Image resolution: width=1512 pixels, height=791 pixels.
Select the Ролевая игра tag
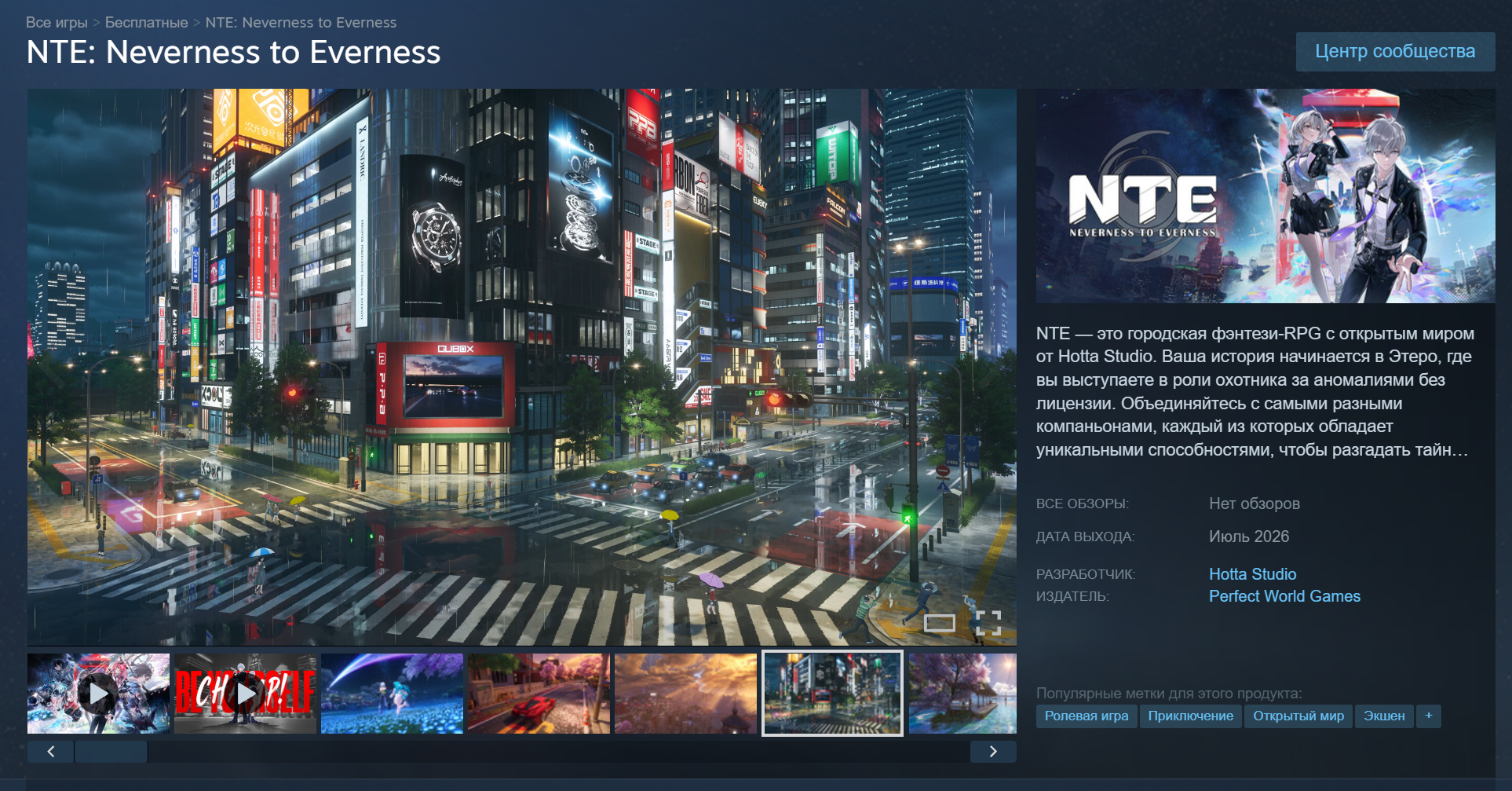[x=1087, y=716]
